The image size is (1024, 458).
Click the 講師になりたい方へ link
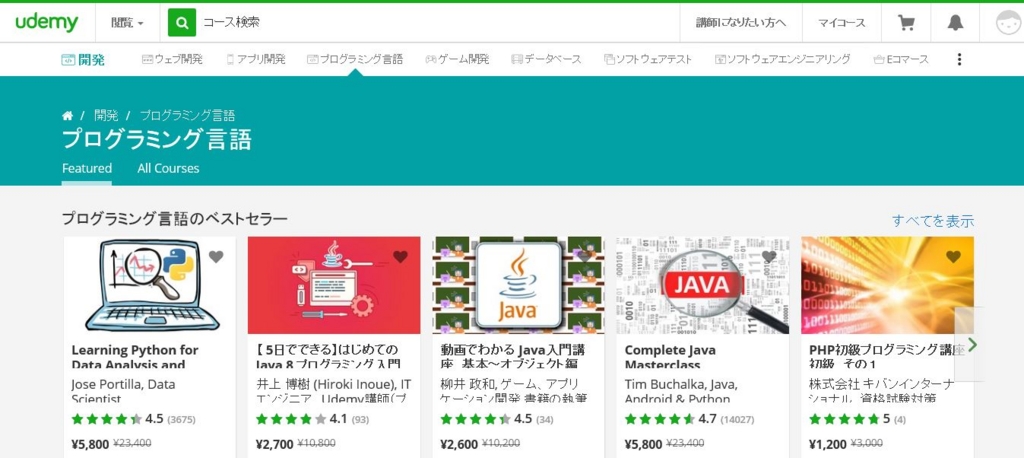[x=741, y=23]
